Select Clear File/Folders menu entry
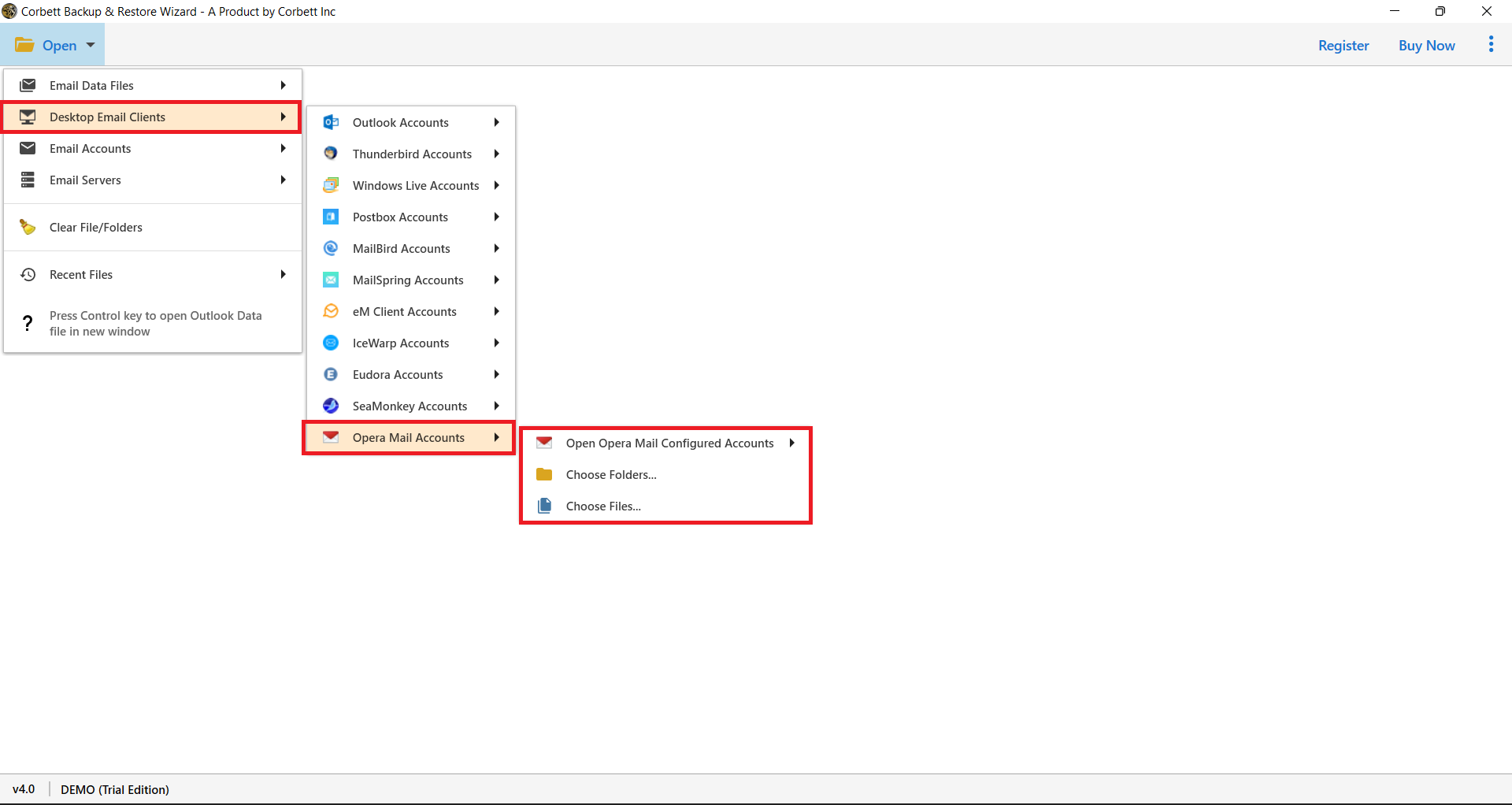1512x805 pixels. pos(153,227)
